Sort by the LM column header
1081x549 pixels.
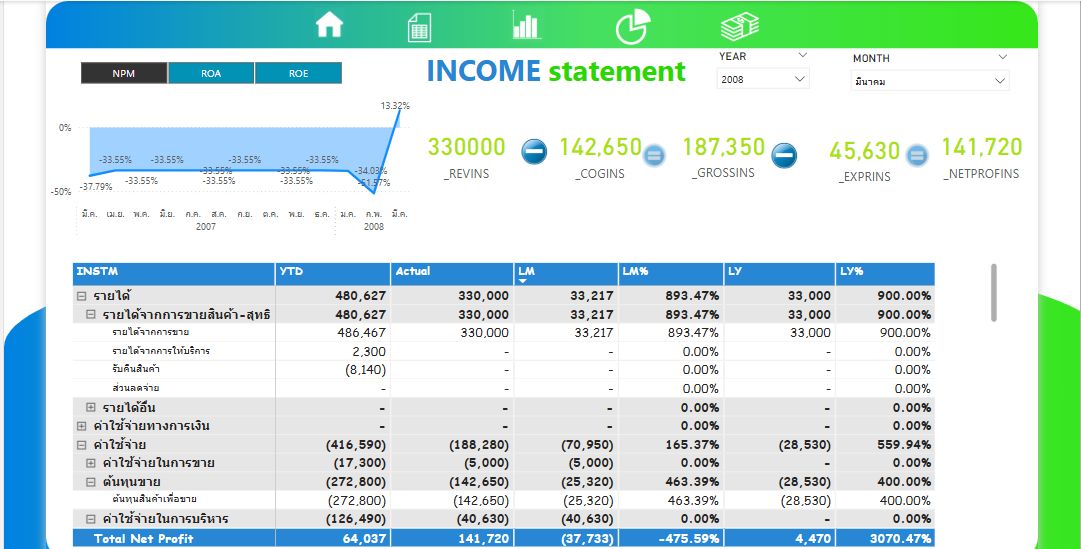[567, 271]
